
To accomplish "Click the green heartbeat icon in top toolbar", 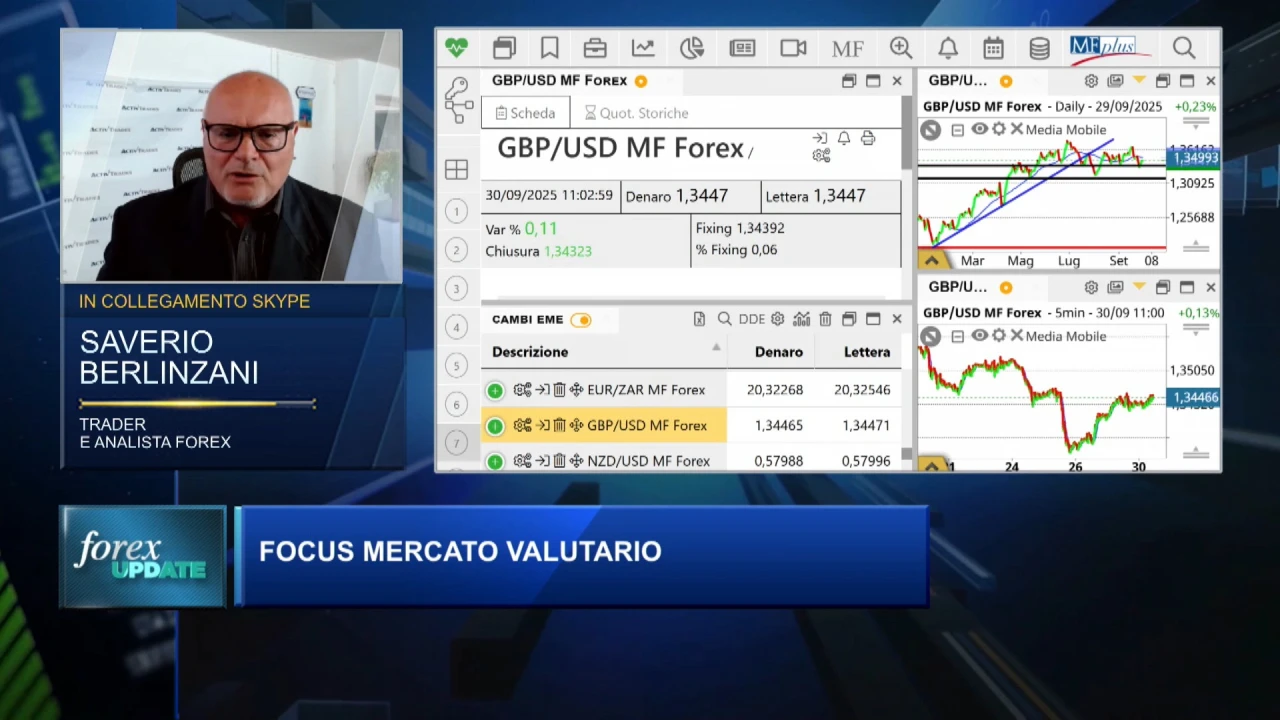I will [x=456, y=47].
